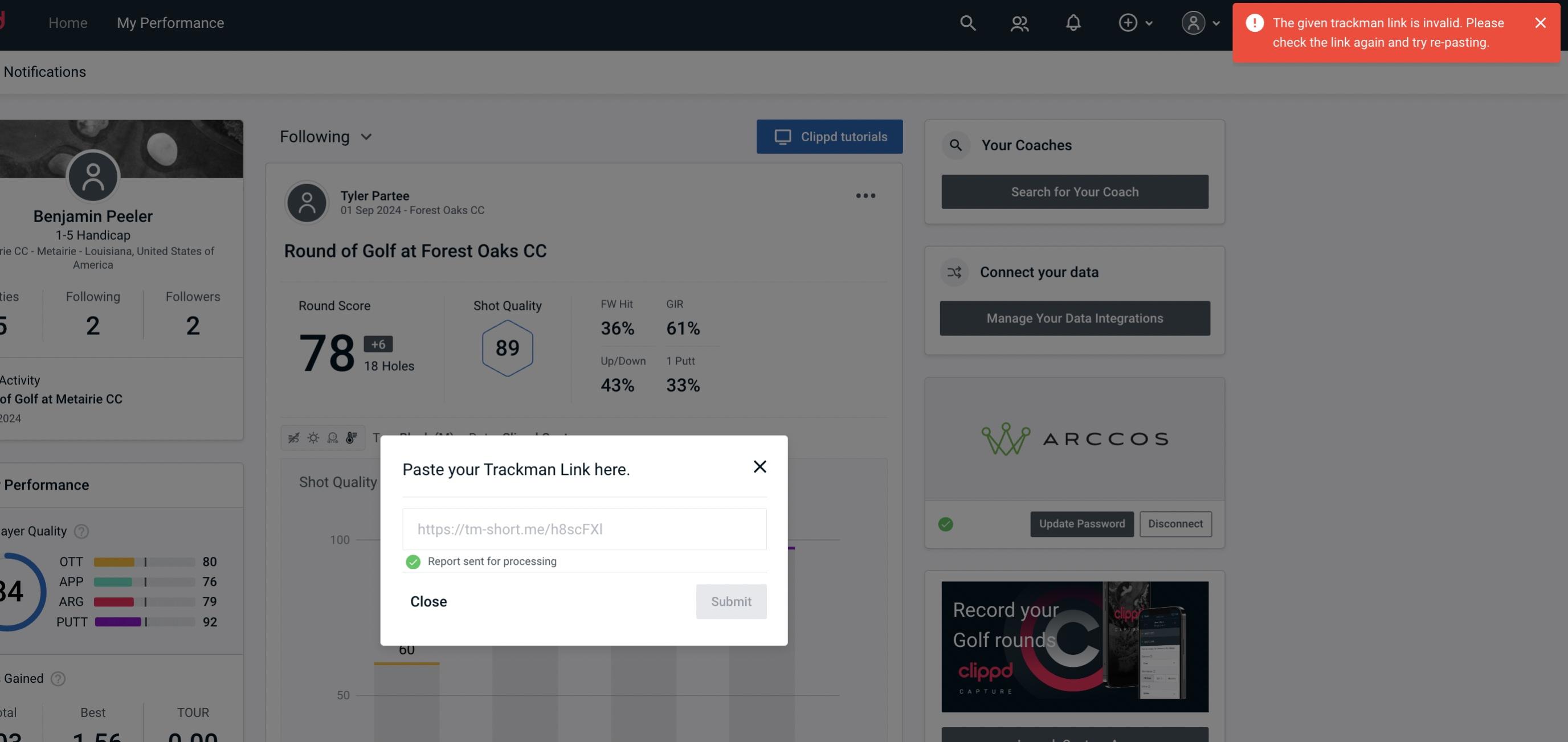
Task: Expand the user profile dropdown menu
Action: point(1199,22)
